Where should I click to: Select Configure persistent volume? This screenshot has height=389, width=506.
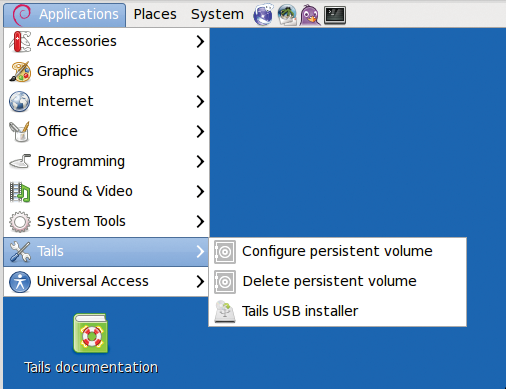tap(337, 252)
